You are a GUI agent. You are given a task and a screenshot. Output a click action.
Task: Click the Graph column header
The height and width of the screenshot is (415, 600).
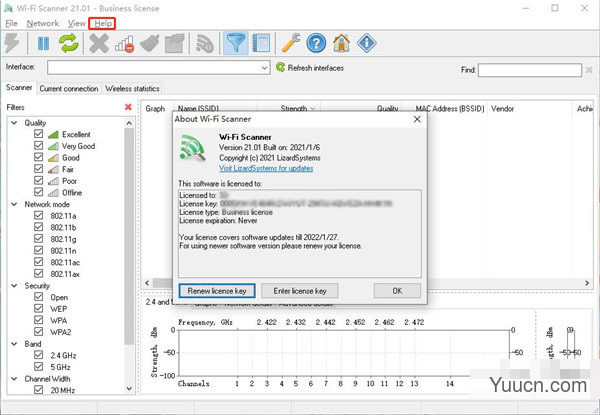click(x=155, y=109)
